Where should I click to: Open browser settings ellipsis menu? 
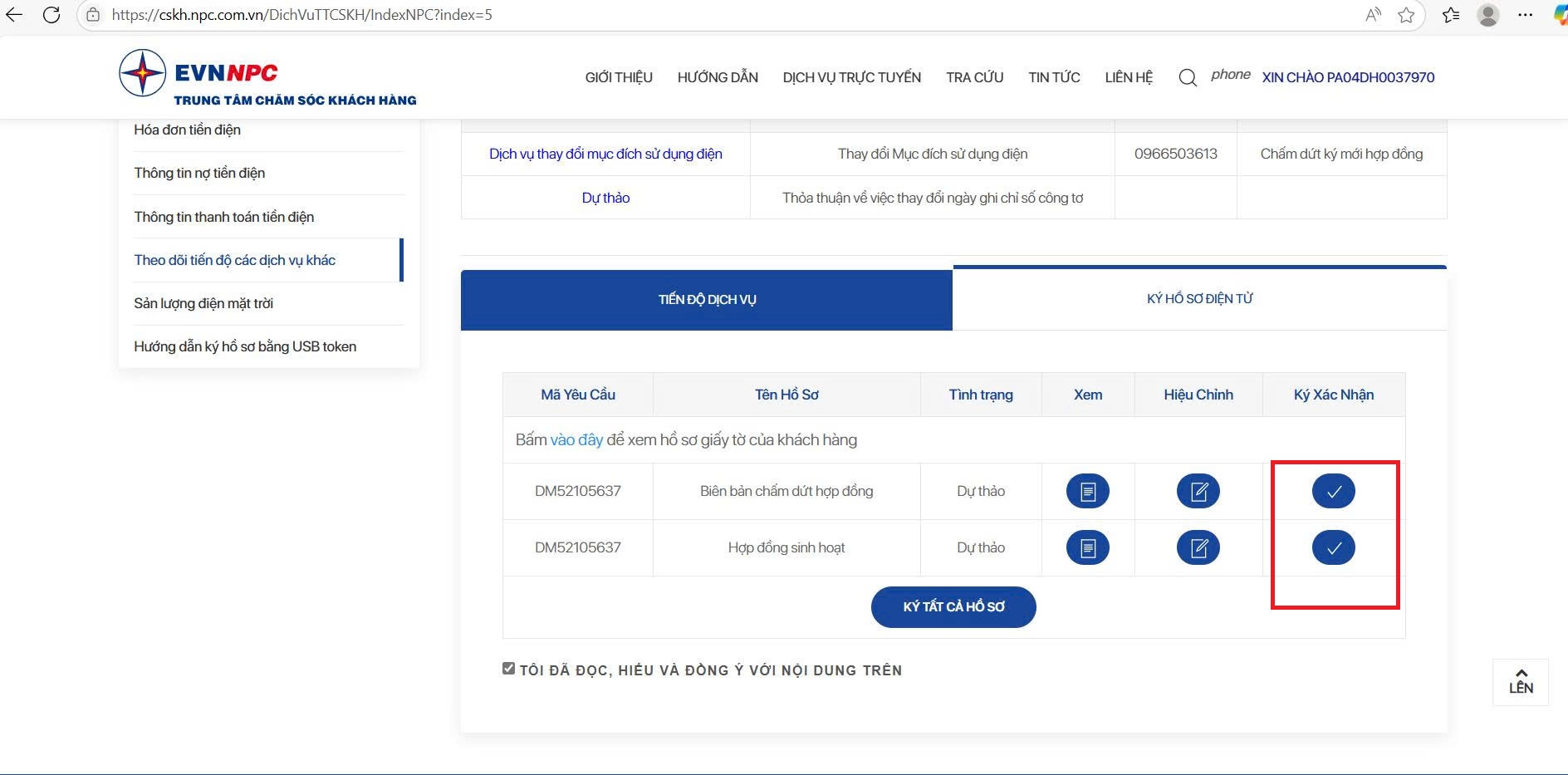(1525, 15)
